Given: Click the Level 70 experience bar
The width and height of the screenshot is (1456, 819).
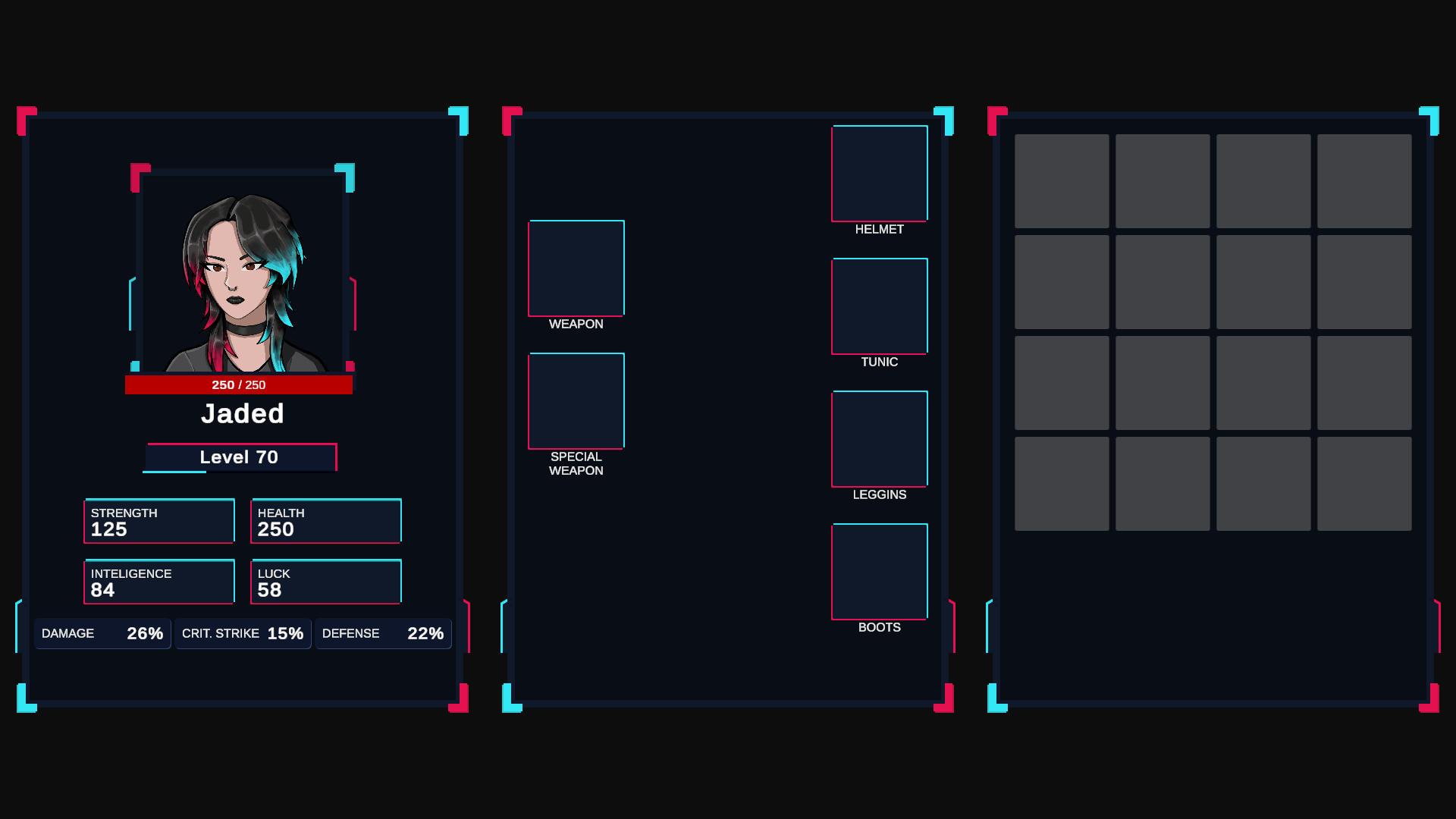Looking at the screenshot, I should click(x=240, y=457).
